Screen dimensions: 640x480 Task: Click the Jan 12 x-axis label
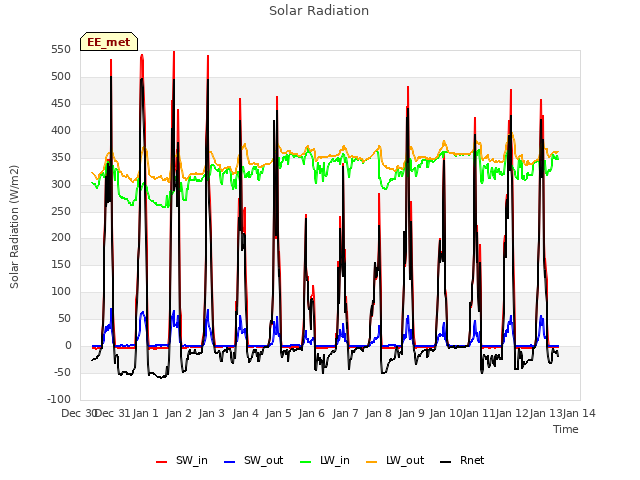click(512, 413)
